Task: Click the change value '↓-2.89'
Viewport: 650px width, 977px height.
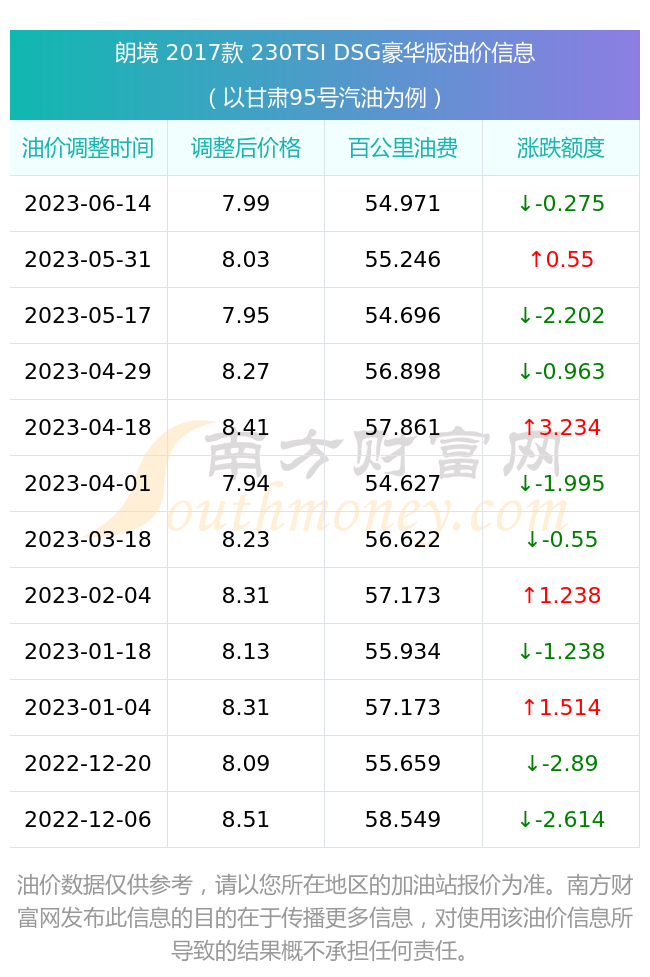Action: [561, 764]
